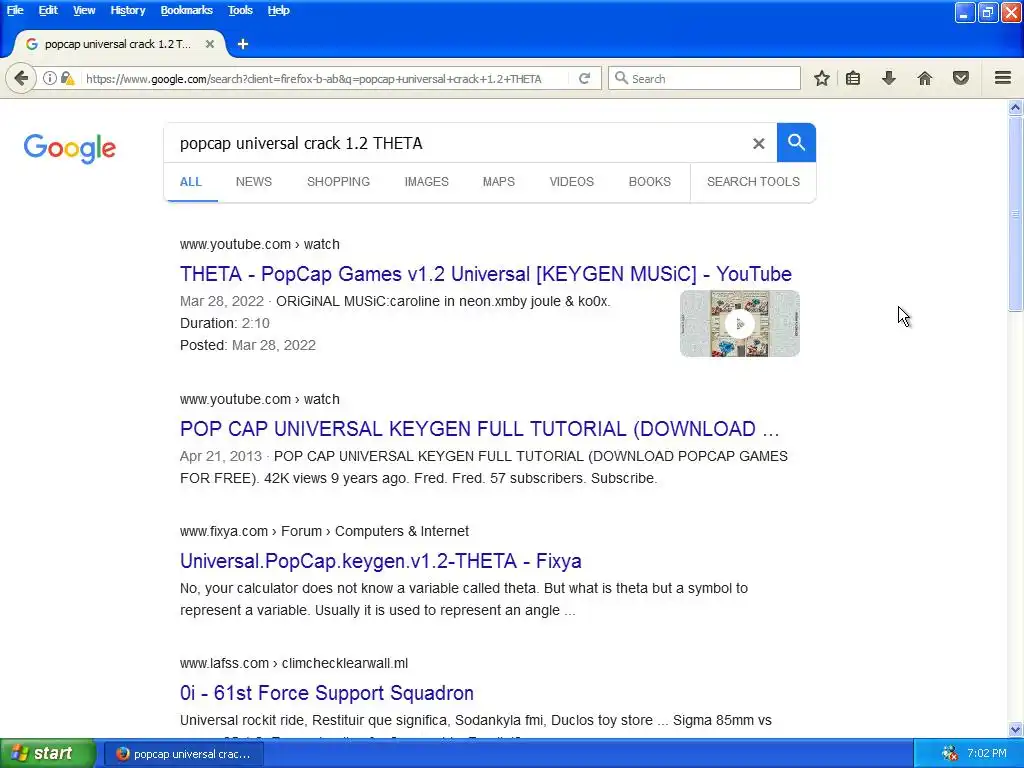
Task: Go back with the Firefox back arrow
Action: (x=21, y=79)
